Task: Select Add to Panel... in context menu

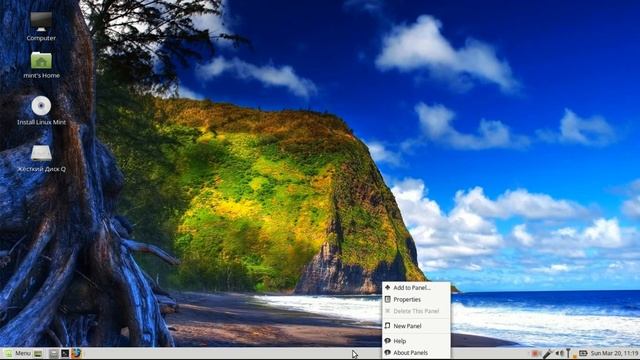Action: [416, 288]
